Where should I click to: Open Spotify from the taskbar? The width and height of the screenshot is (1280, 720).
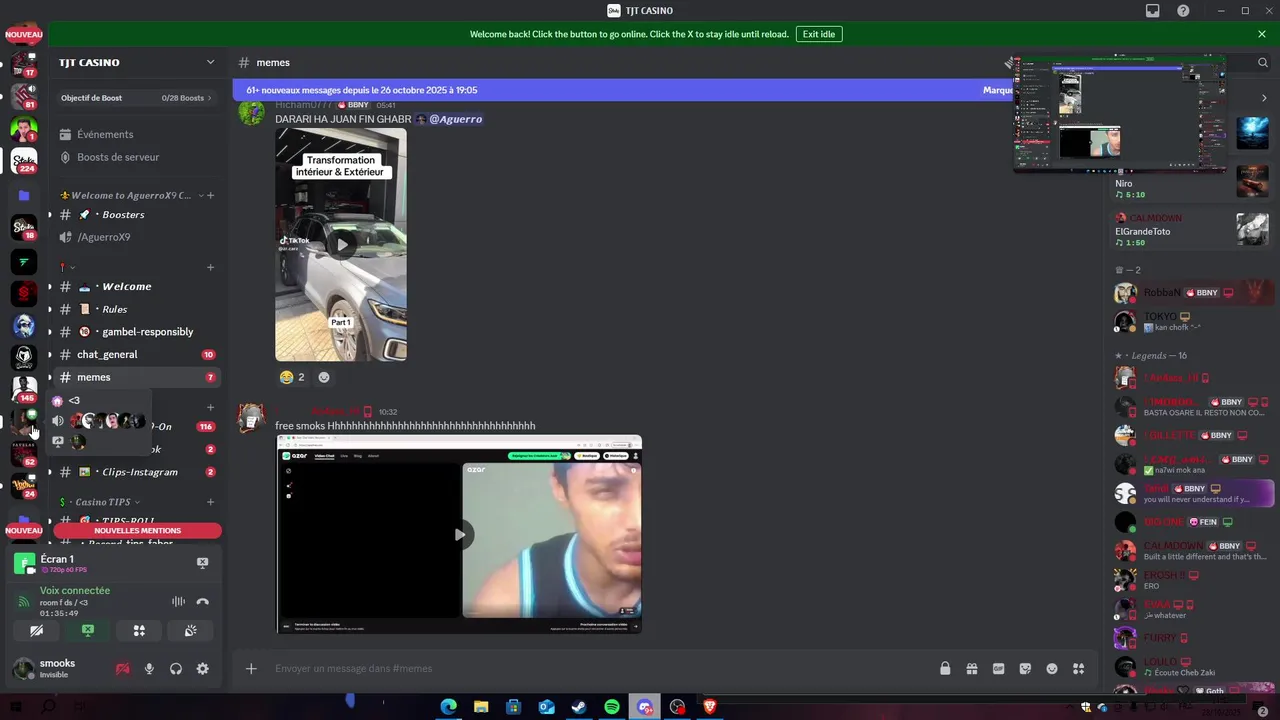[612, 707]
